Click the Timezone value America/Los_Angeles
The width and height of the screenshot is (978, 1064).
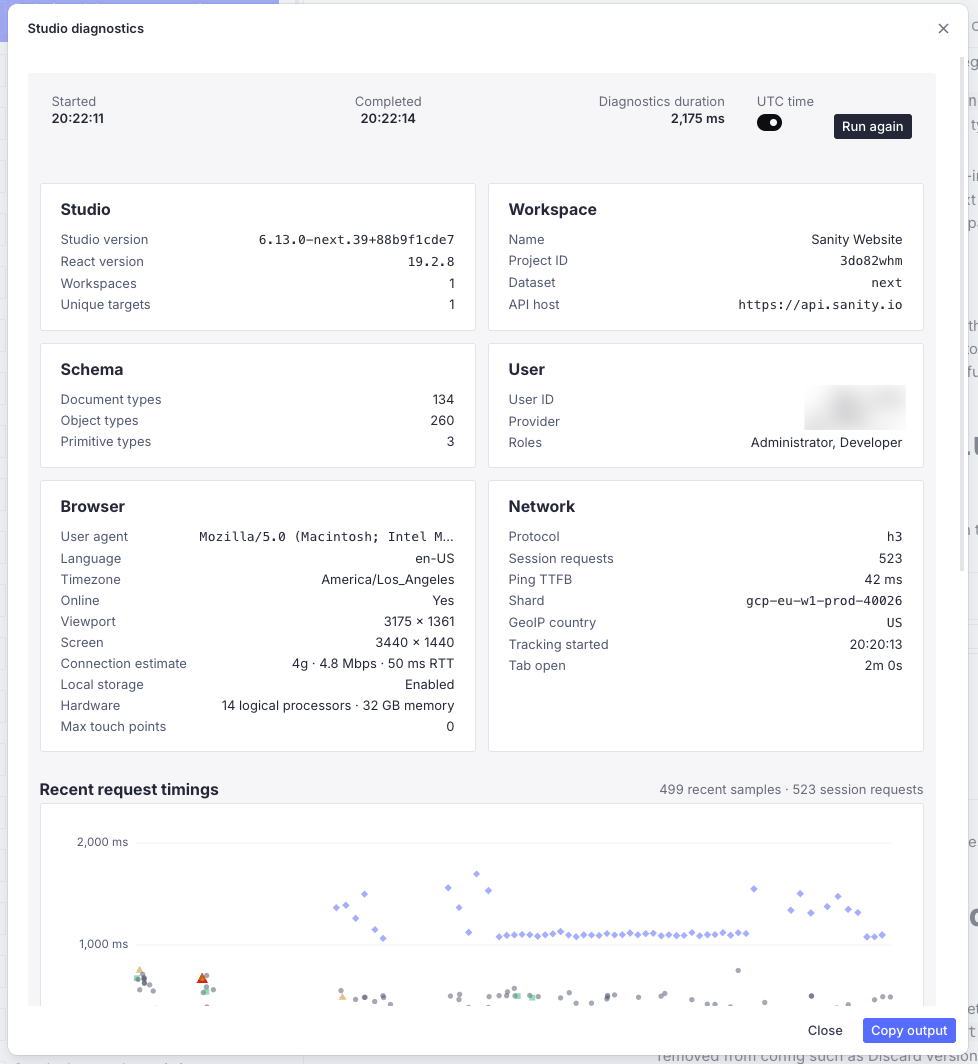(388, 580)
